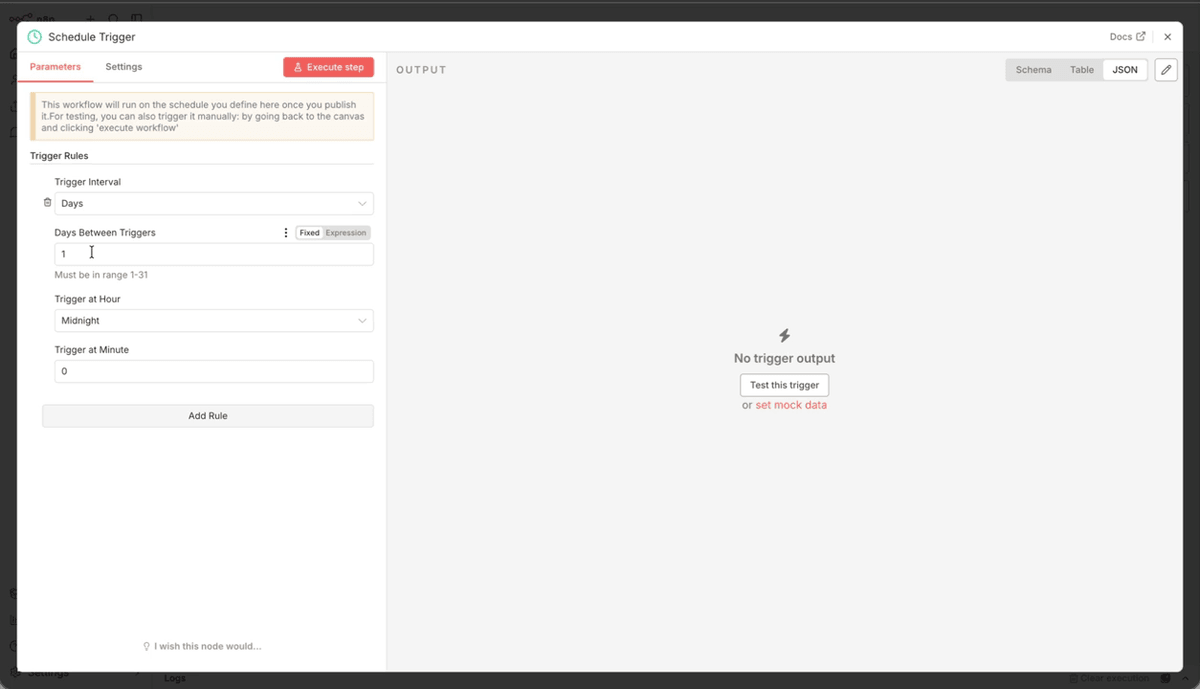Delete the trigger rule via trash icon
The height and width of the screenshot is (689, 1200).
tap(46, 201)
